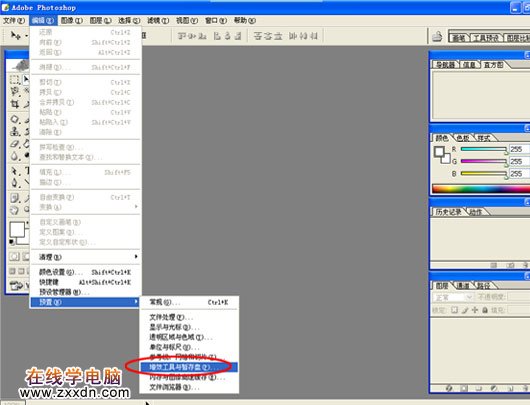The height and width of the screenshot is (405, 530).
Task: Switch to Standard editing mode
Action: pyautogui.click(x=15, y=257)
